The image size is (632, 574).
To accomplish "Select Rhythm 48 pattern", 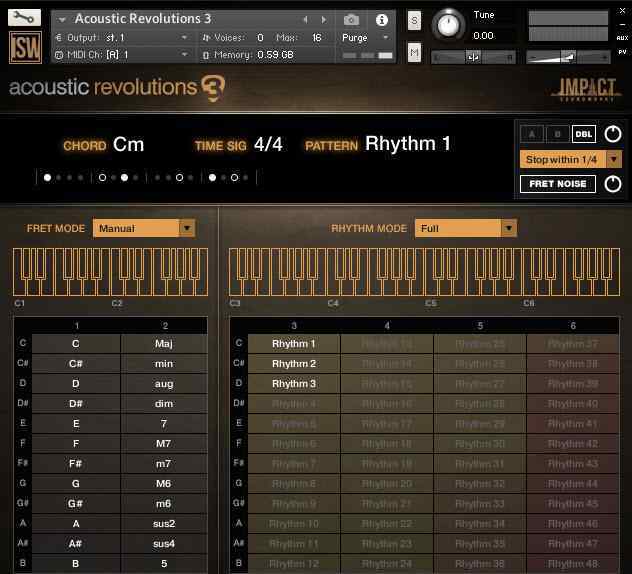I will (x=573, y=564).
